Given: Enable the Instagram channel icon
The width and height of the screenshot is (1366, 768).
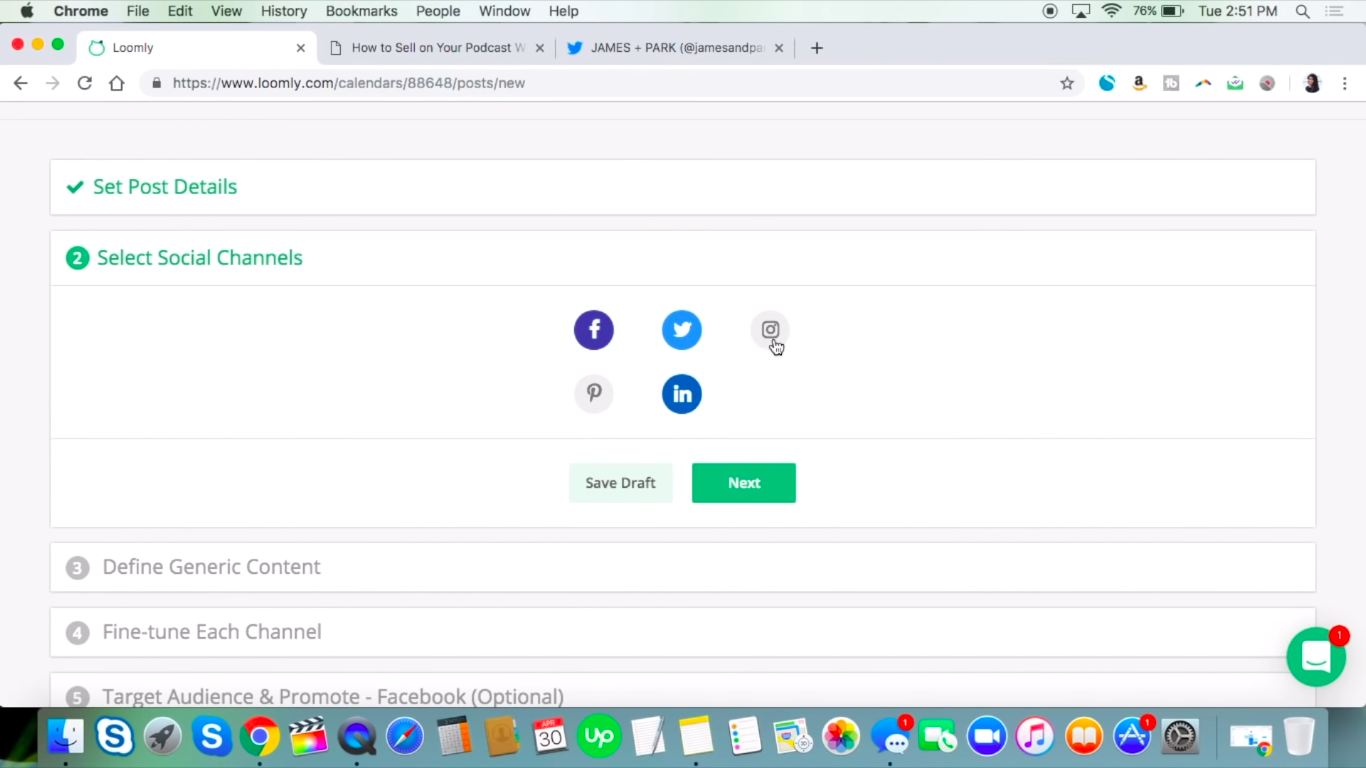Looking at the screenshot, I should tap(770, 330).
